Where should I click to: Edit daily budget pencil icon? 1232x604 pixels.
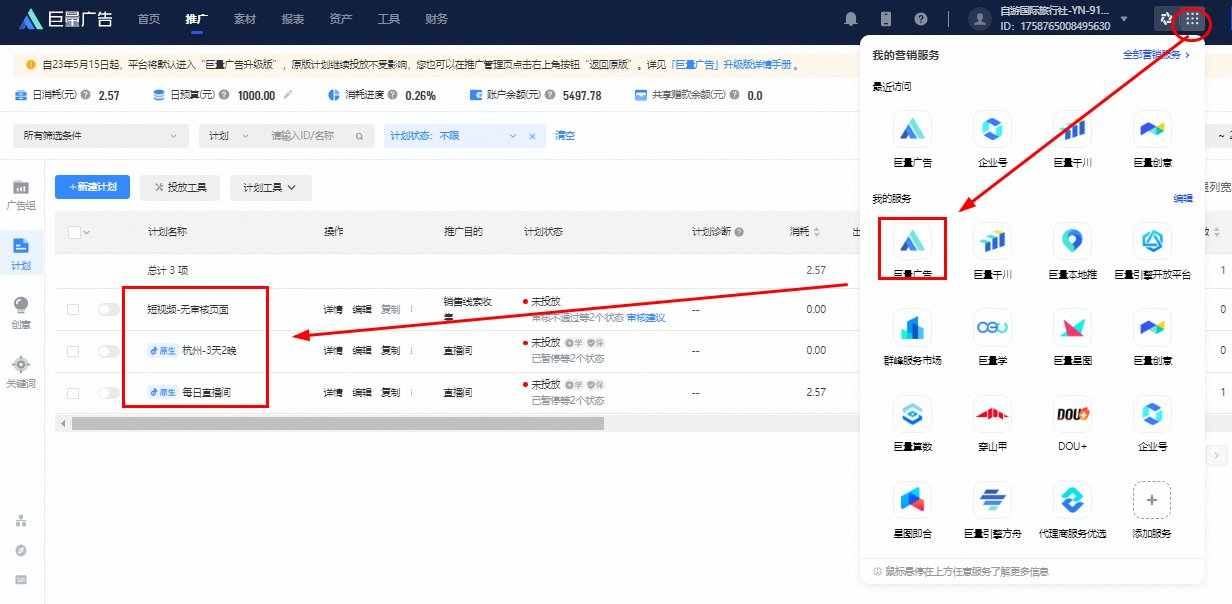point(288,95)
